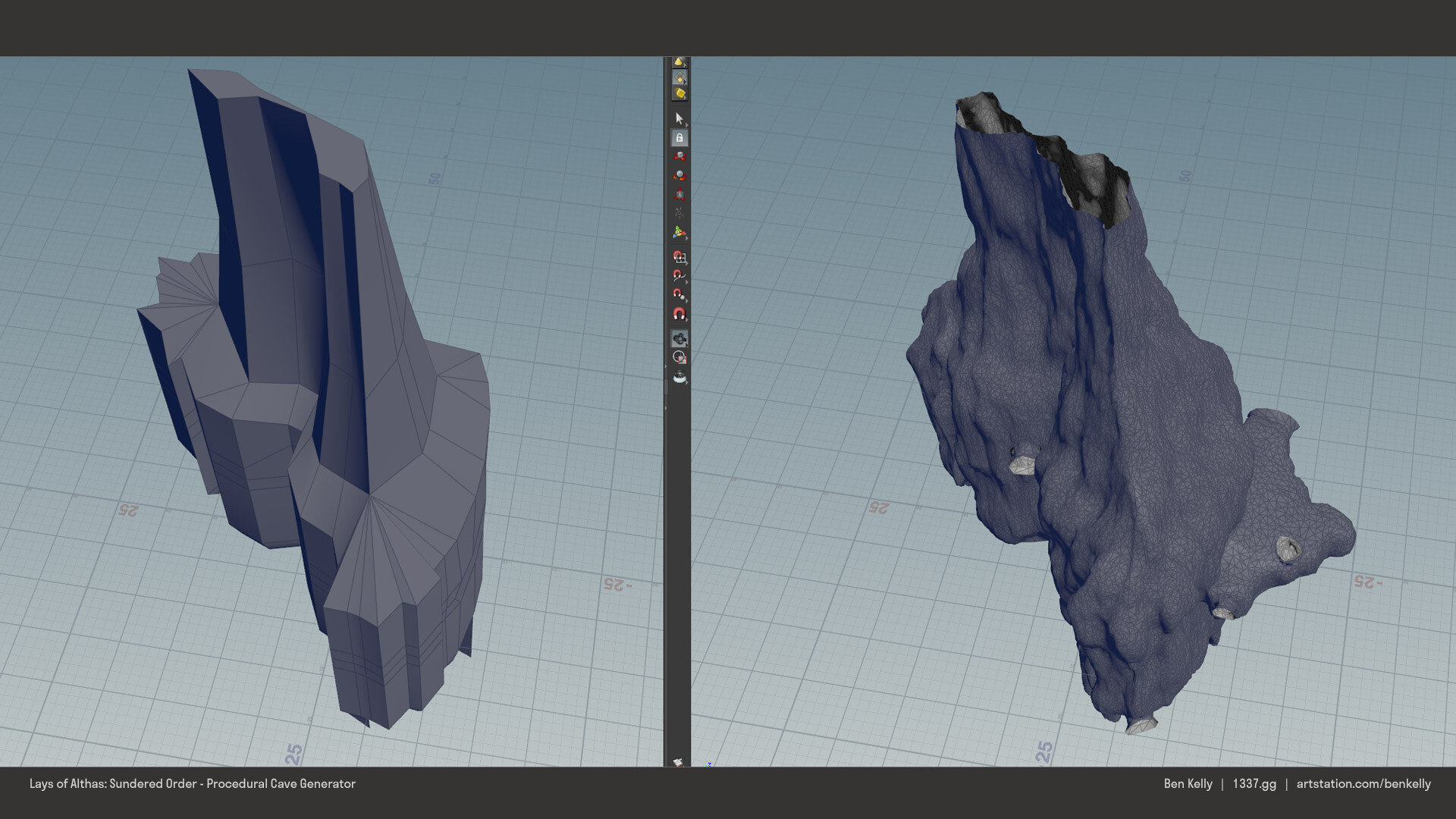Enable point snapping via its magnet icon
The image size is (1456, 819).
pos(677,293)
